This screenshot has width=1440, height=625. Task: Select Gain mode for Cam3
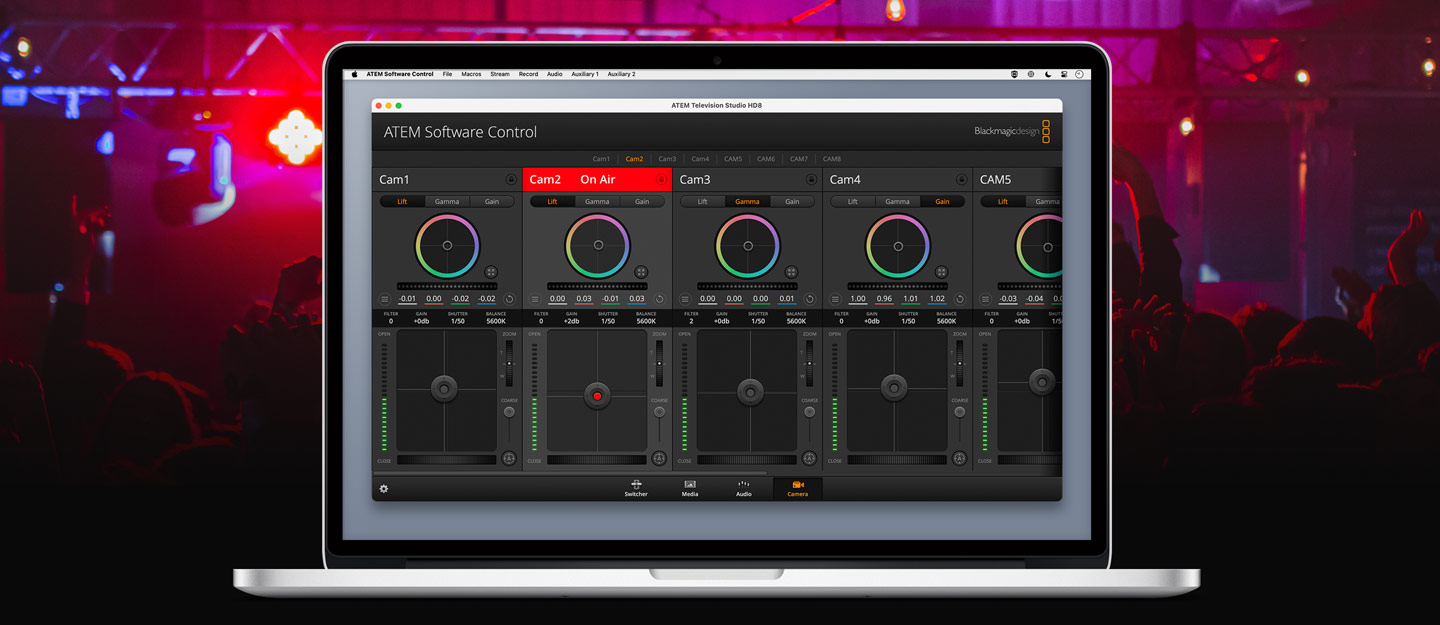tap(792, 202)
